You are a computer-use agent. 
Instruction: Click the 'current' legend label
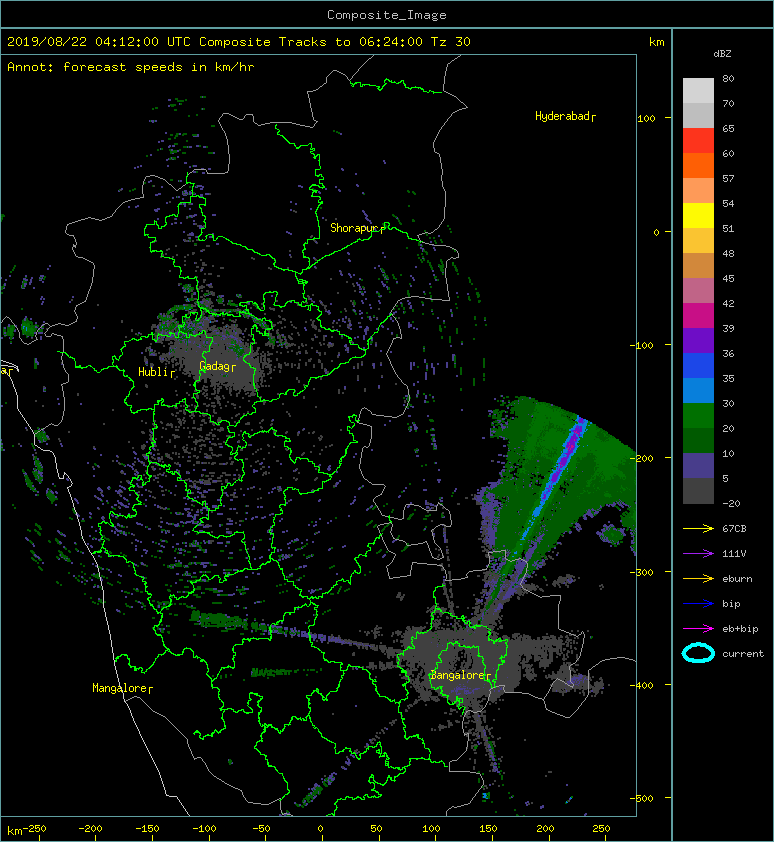pos(743,654)
